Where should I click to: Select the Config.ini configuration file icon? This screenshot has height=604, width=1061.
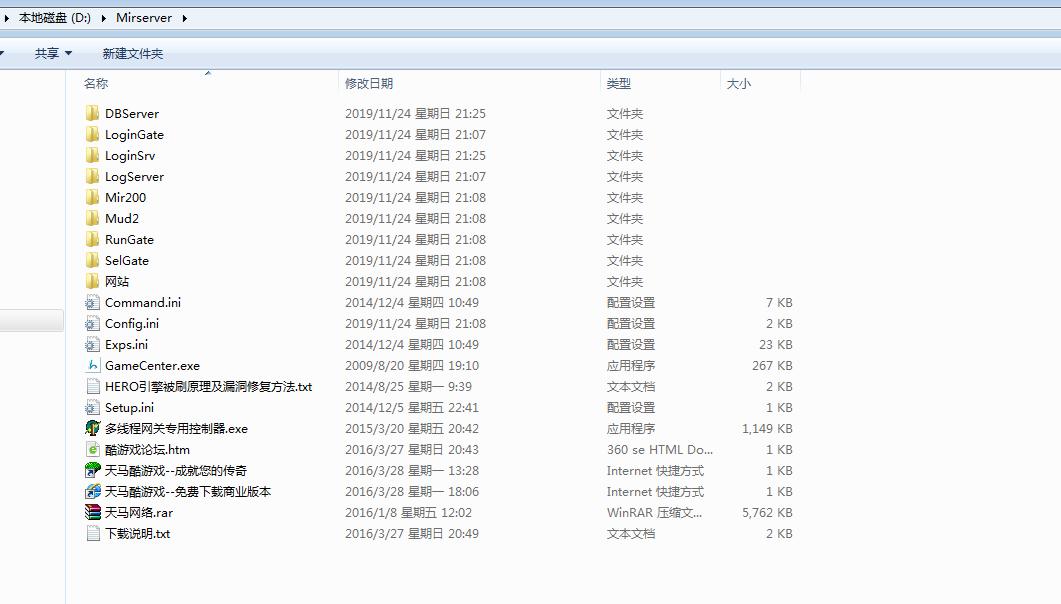(x=93, y=323)
